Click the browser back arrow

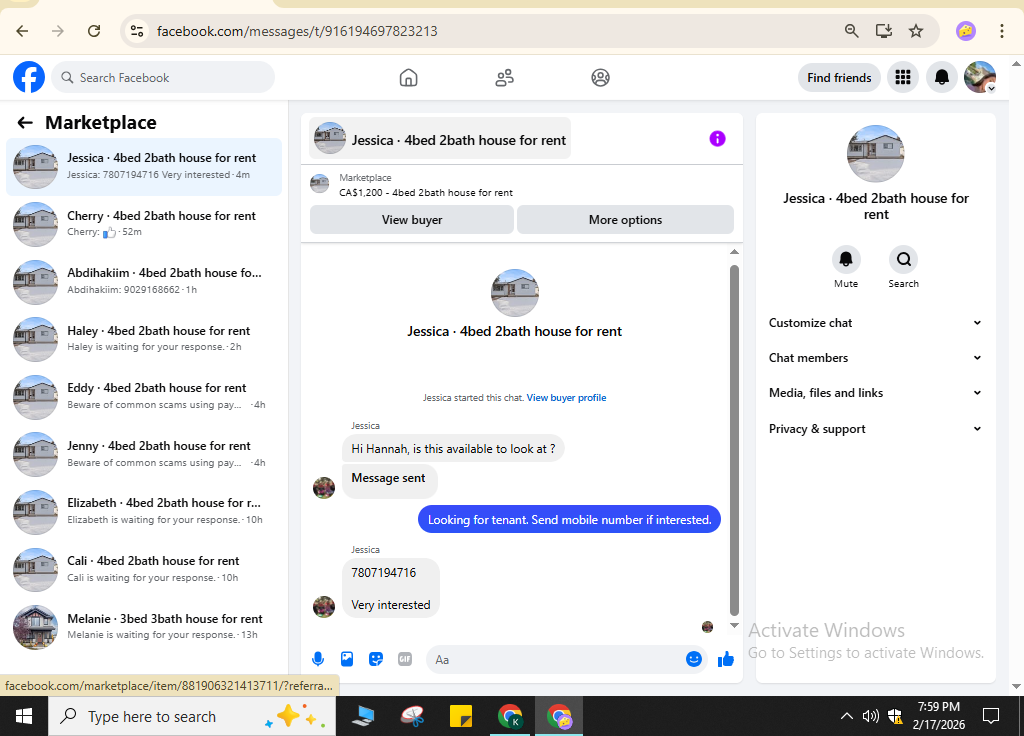click(x=22, y=31)
